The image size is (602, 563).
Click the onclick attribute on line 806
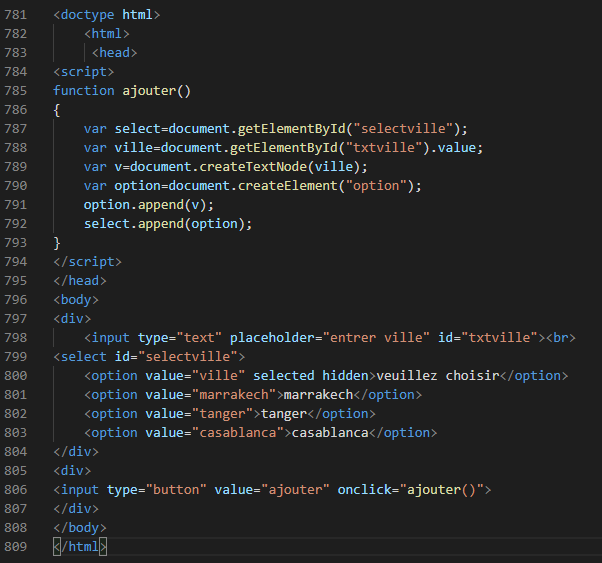pos(411,490)
